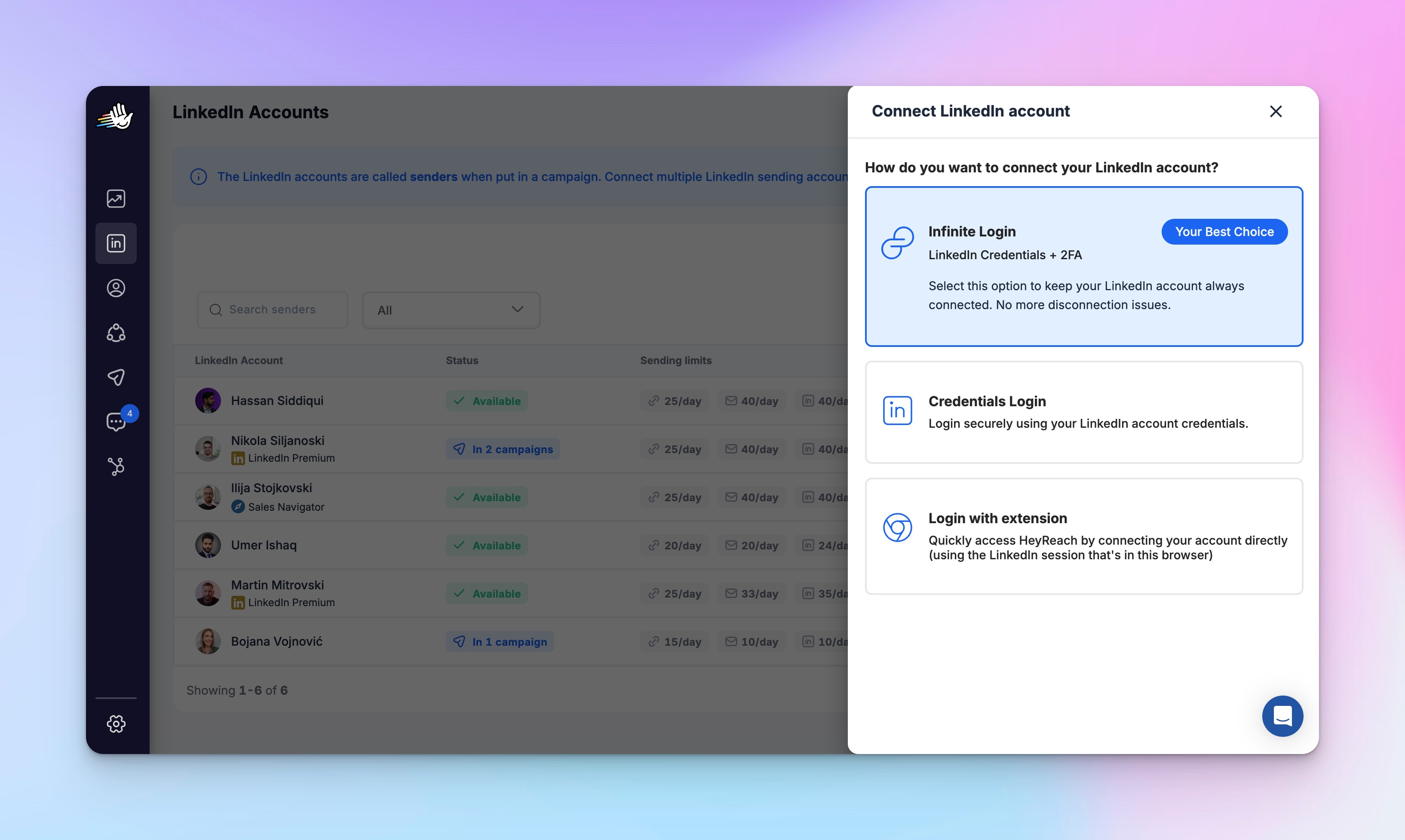
Task: Click Hassan Siddiqui's 25/day connection limit
Action: (x=674, y=401)
